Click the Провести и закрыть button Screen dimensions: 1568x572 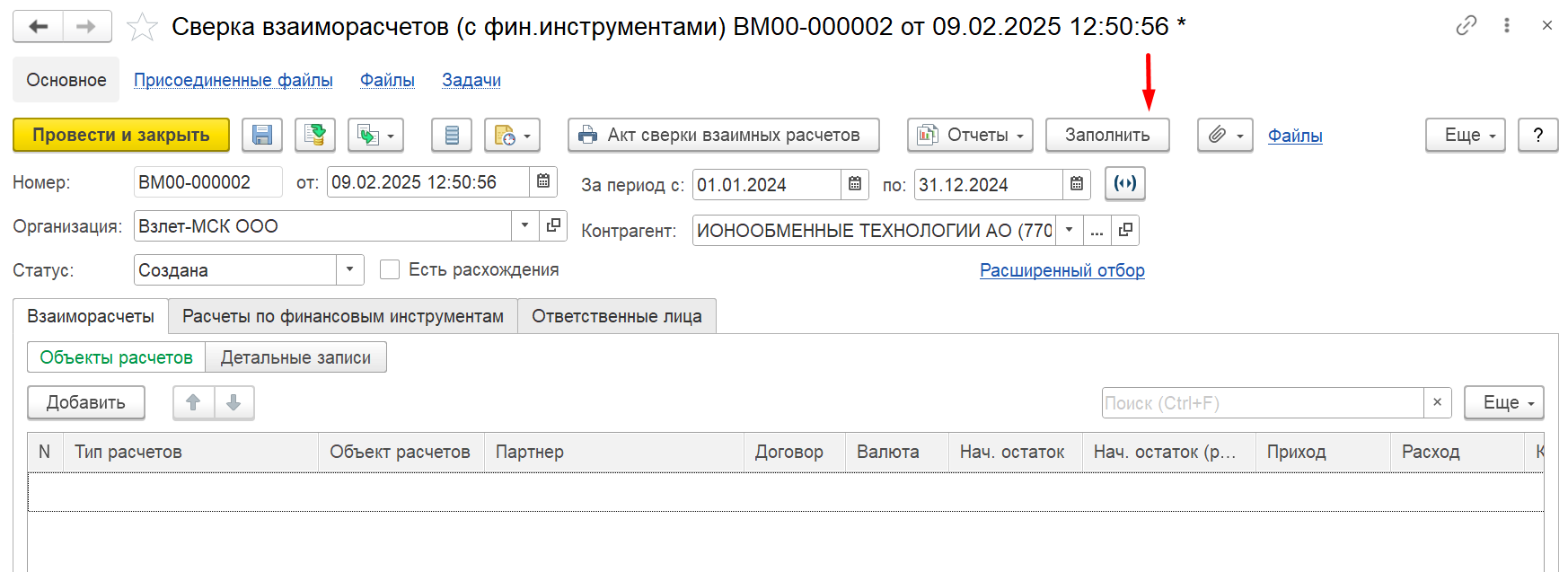(x=121, y=135)
